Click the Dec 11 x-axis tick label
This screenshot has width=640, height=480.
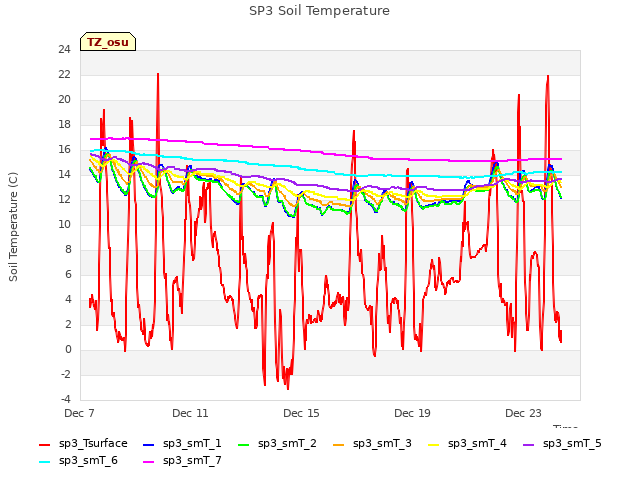[x=190, y=413]
